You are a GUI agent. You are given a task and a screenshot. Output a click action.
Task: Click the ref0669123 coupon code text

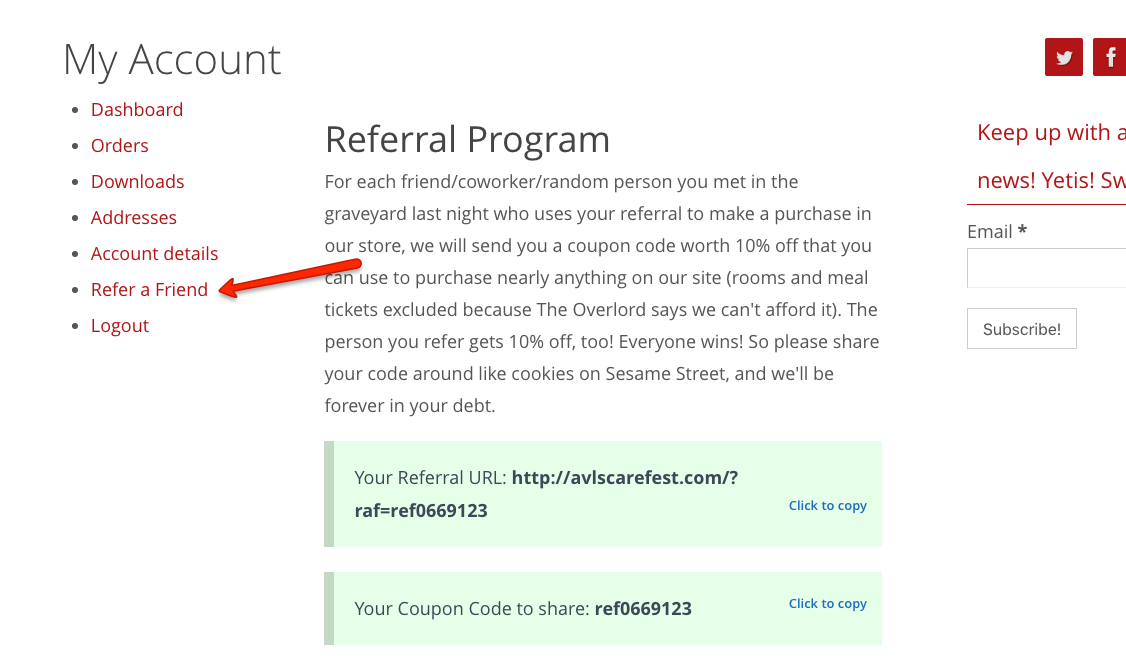[x=643, y=609]
